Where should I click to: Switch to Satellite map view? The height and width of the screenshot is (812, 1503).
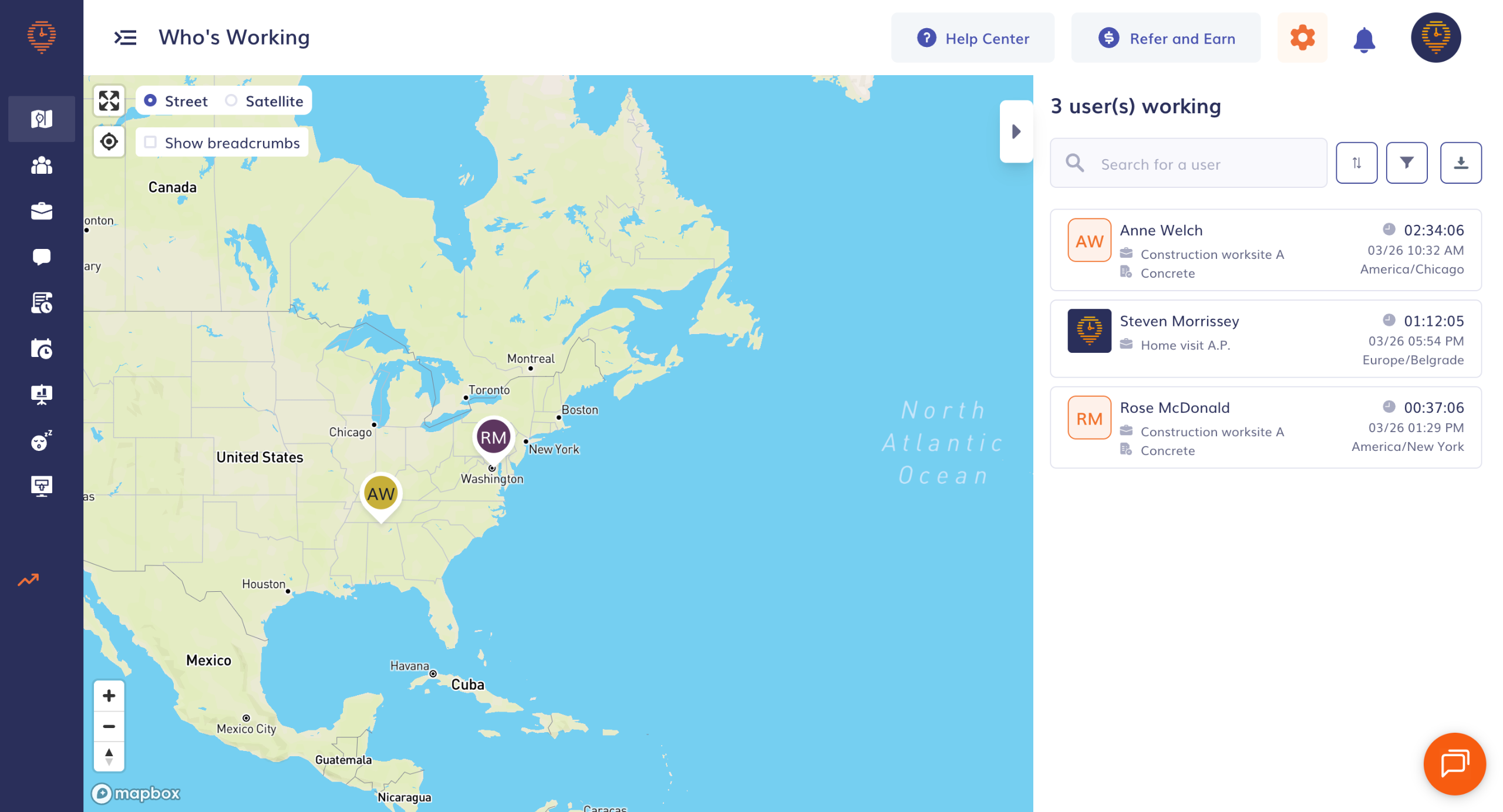231,101
